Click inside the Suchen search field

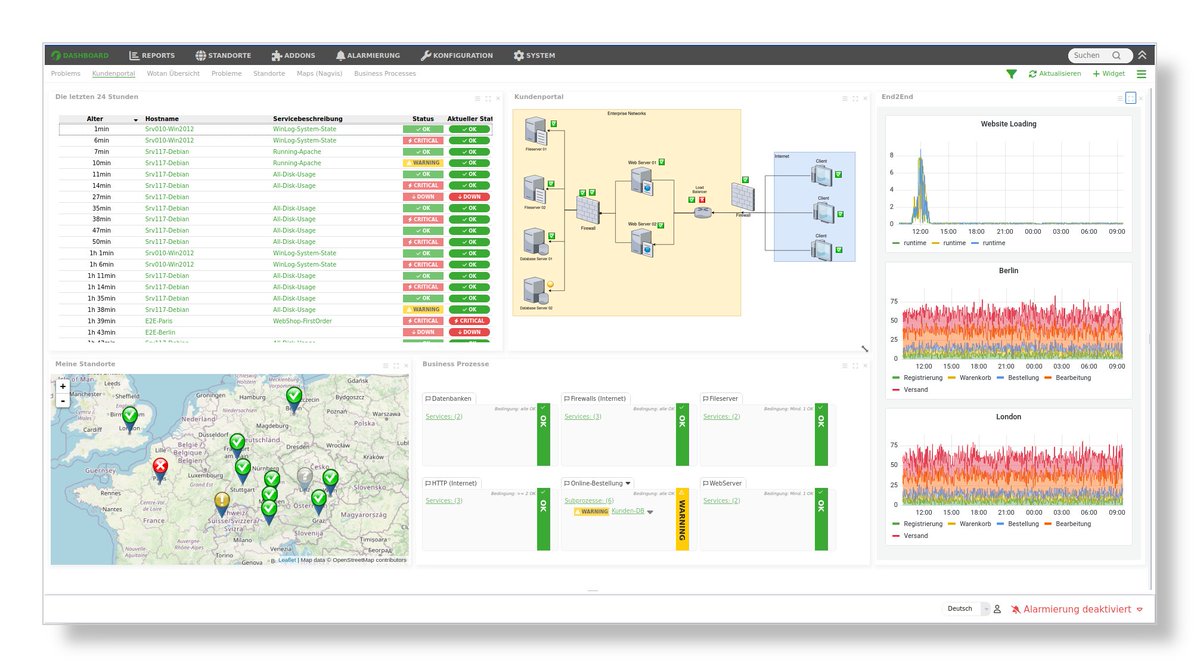(1088, 55)
